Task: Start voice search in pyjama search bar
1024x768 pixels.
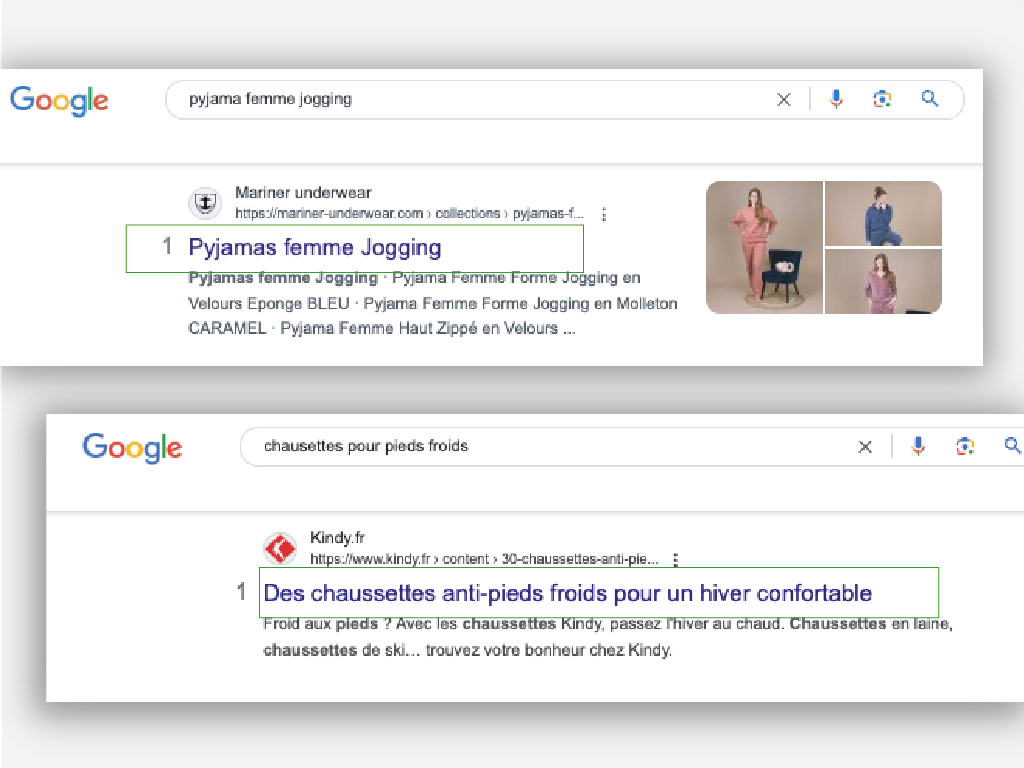Action: click(836, 98)
